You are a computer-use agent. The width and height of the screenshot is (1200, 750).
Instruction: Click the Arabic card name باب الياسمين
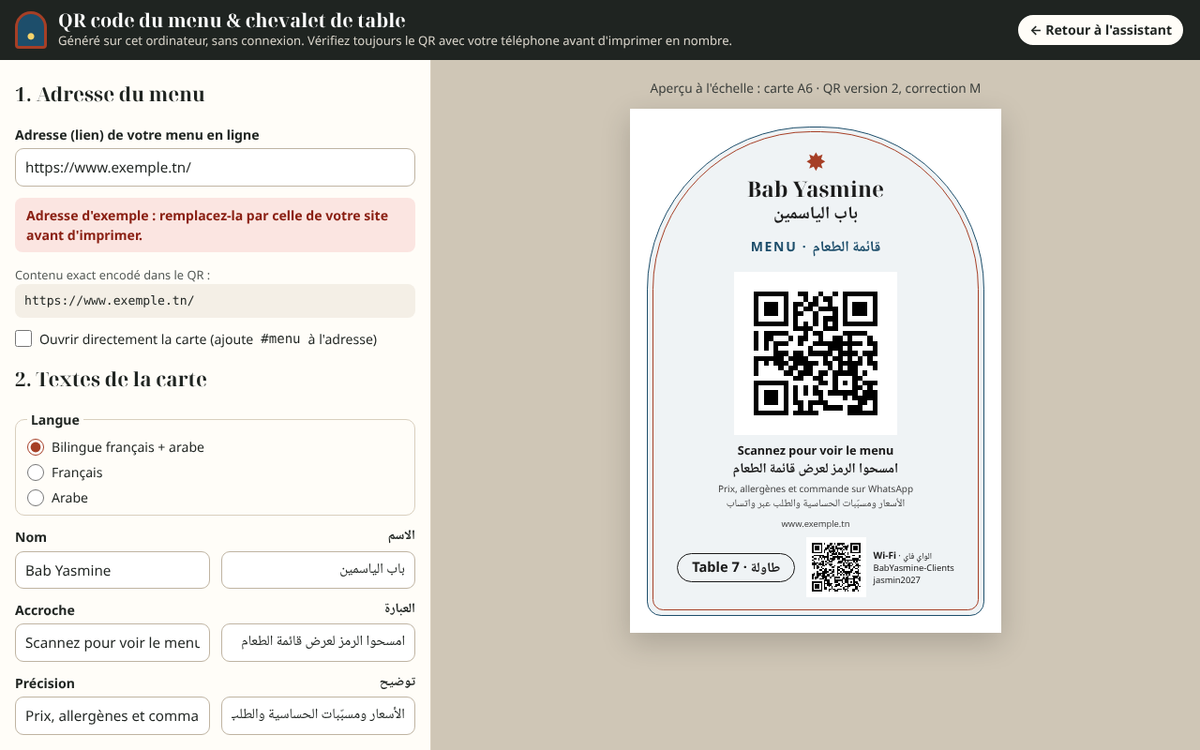coord(816,214)
